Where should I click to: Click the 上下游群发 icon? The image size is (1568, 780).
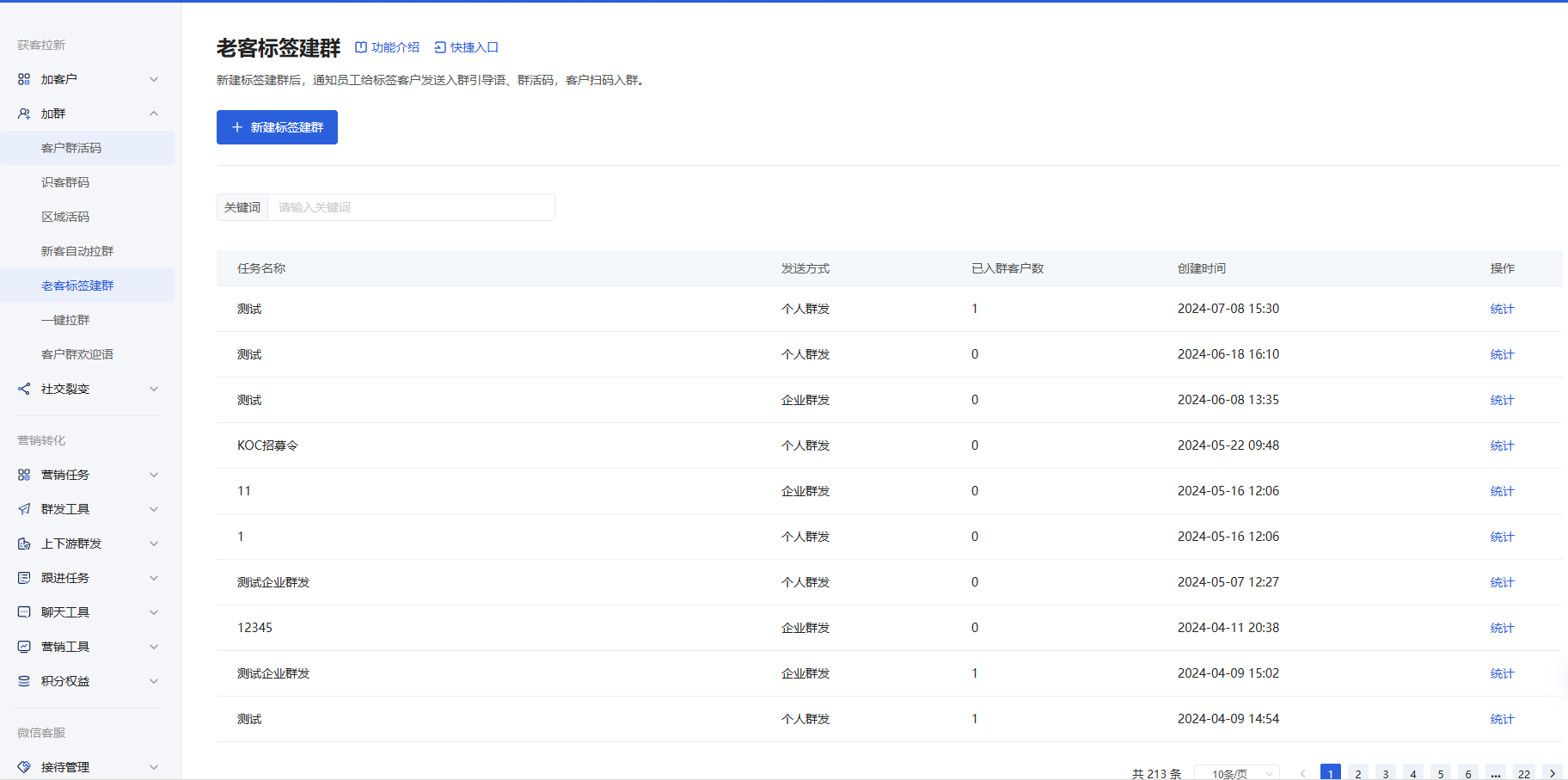click(x=24, y=544)
